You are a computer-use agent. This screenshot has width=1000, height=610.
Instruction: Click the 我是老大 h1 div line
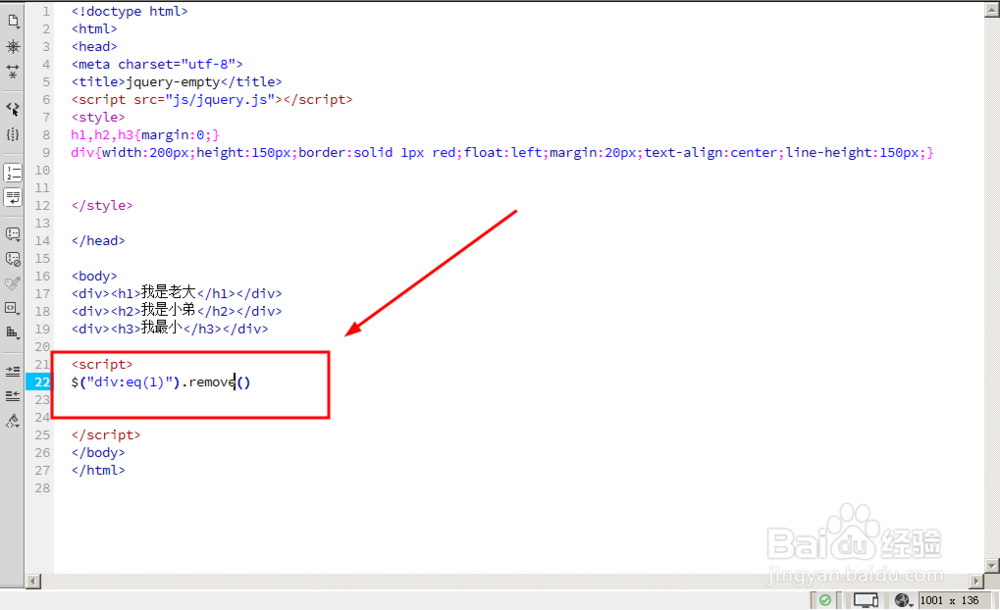pos(177,293)
